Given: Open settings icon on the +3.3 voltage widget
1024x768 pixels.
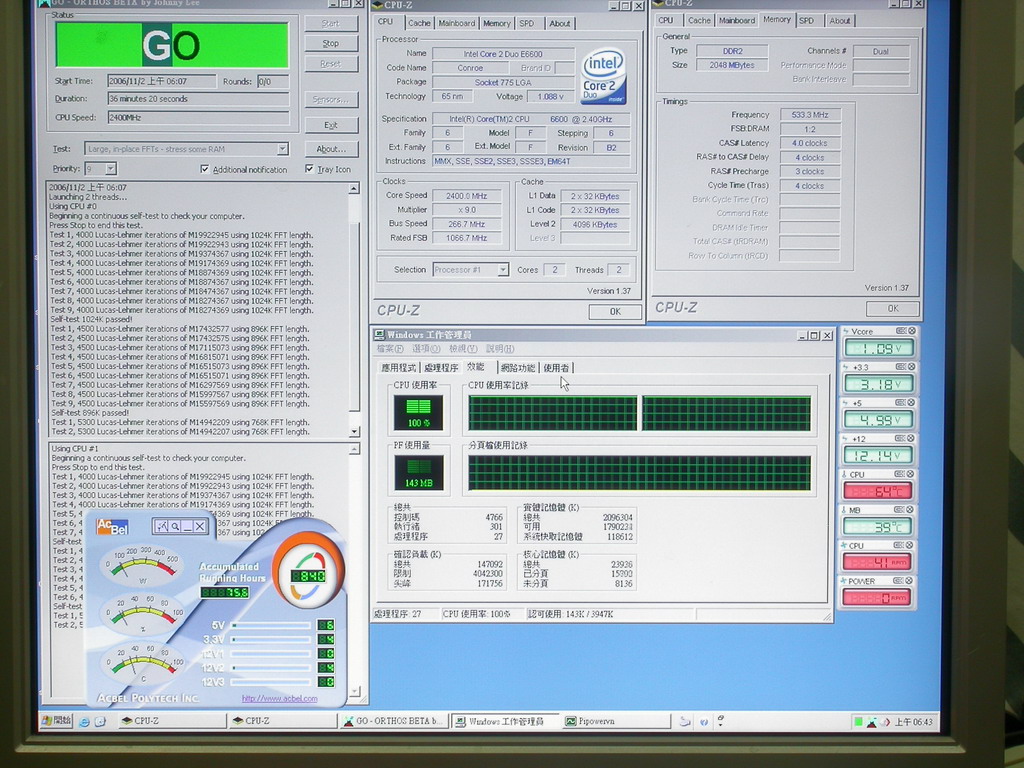Looking at the screenshot, I should tap(901, 367).
